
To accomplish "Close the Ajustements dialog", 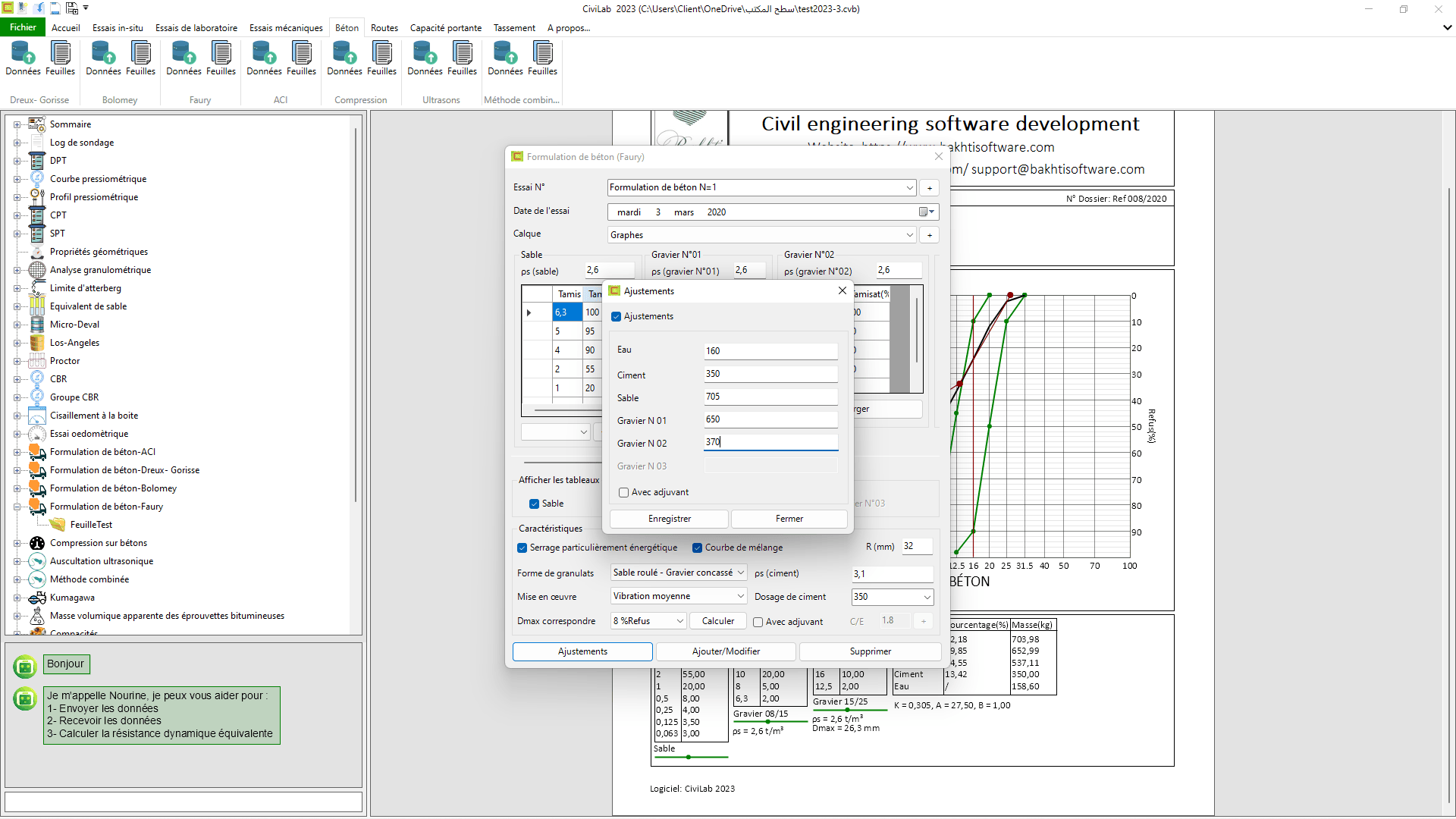I will [842, 291].
